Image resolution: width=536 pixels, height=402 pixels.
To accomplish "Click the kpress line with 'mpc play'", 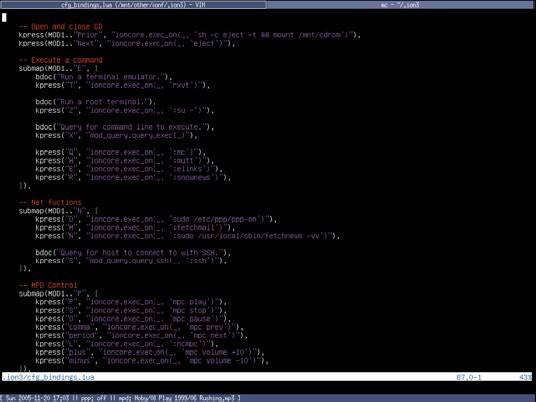I will [x=131, y=302].
